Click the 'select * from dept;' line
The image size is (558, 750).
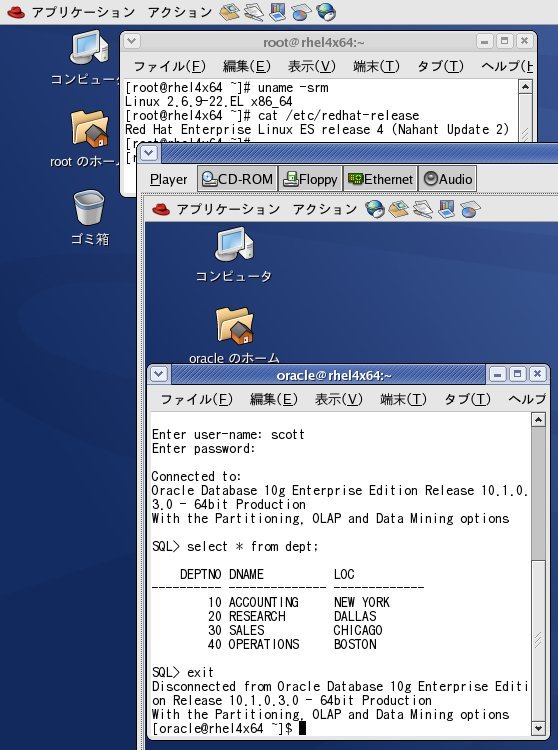(235, 546)
